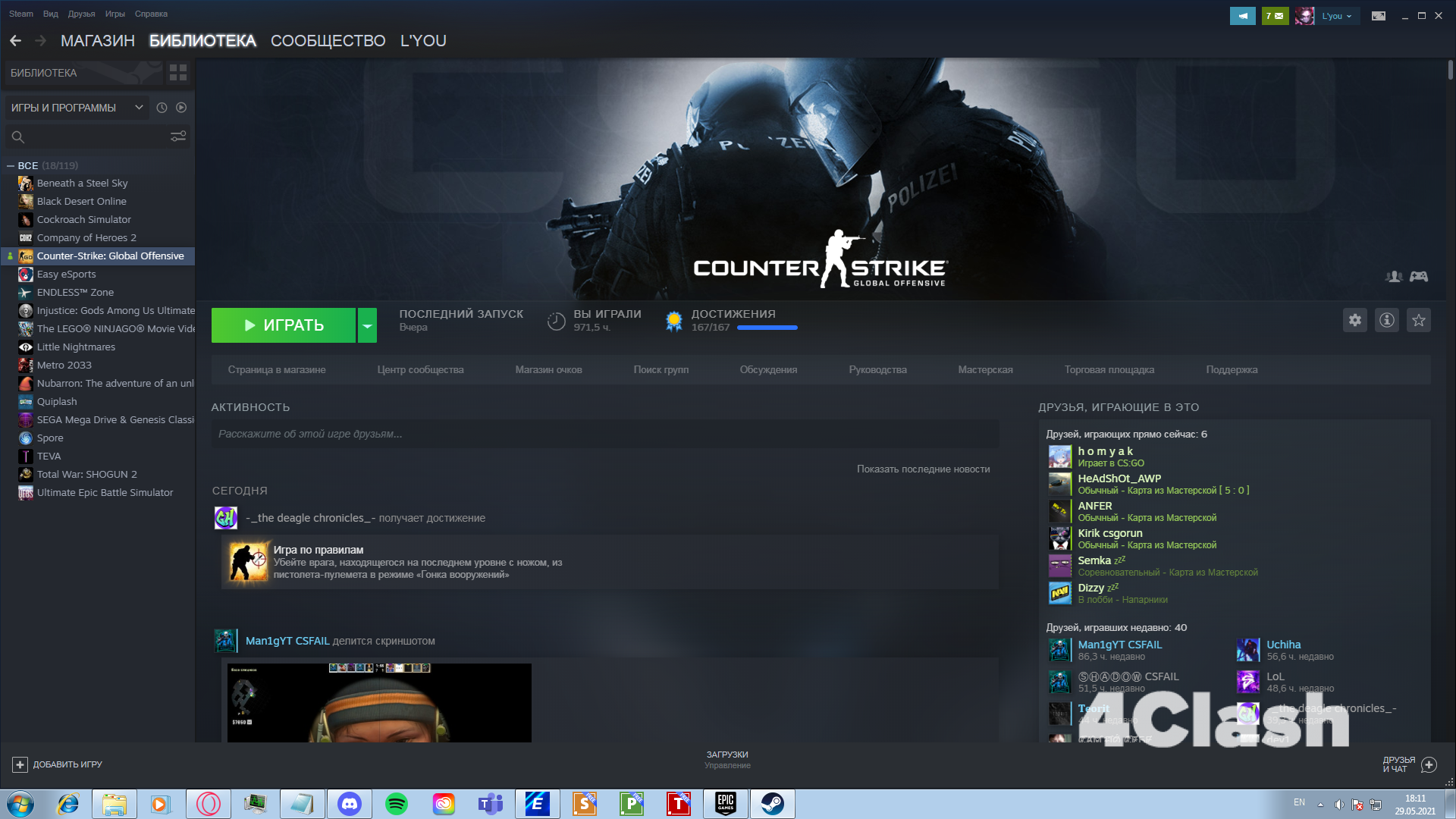The width and height of the screenshot is (1456, 819).
Task: Open the Справка menu
Action: click(151, 14)
